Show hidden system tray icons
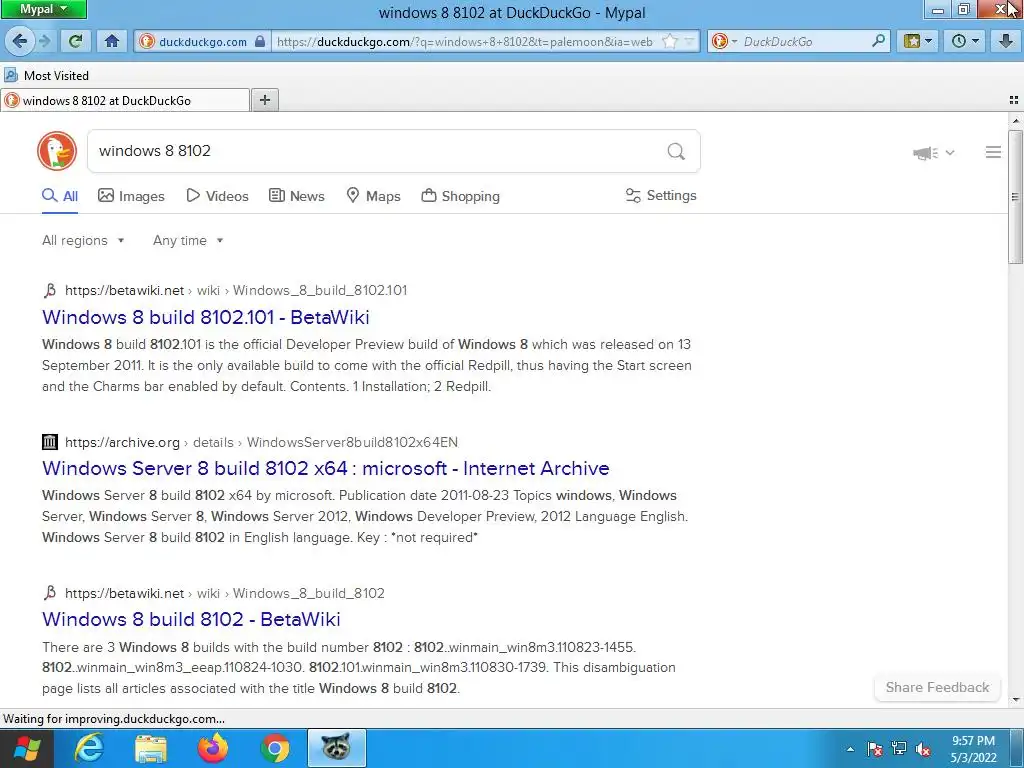This screenshot has width=1024, height=768. point(850,749)
